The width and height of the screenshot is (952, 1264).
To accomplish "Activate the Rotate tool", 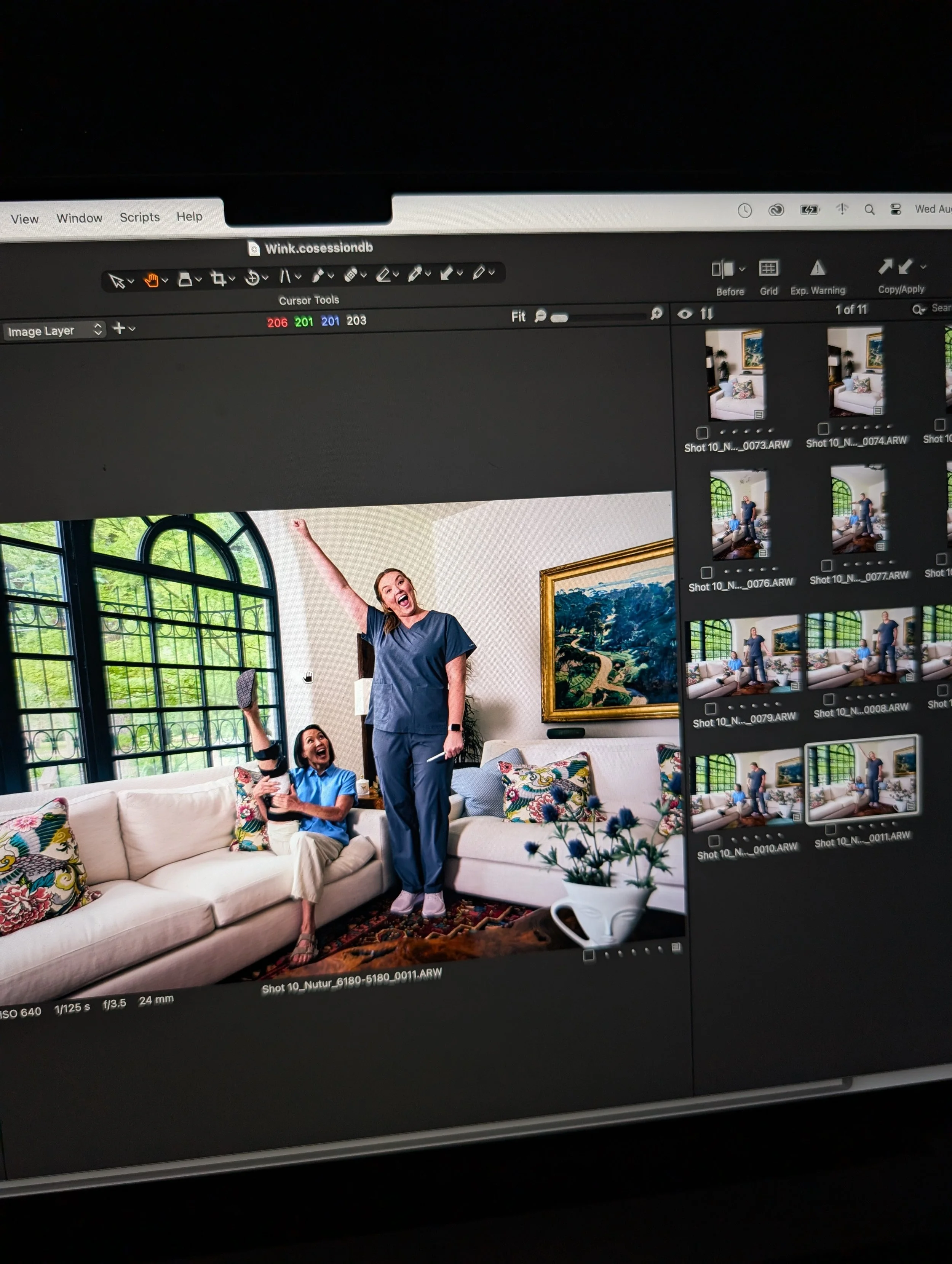I will (x=252, y=278).
